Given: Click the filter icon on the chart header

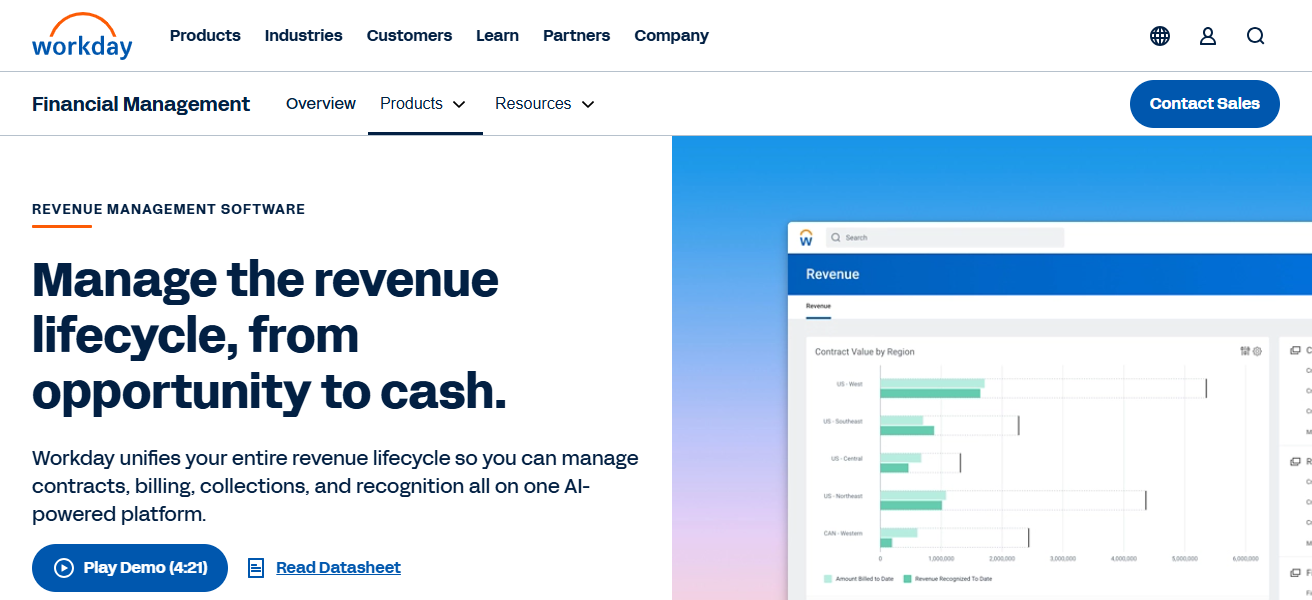Looking at the screenshot, I should click(1243, 351).
